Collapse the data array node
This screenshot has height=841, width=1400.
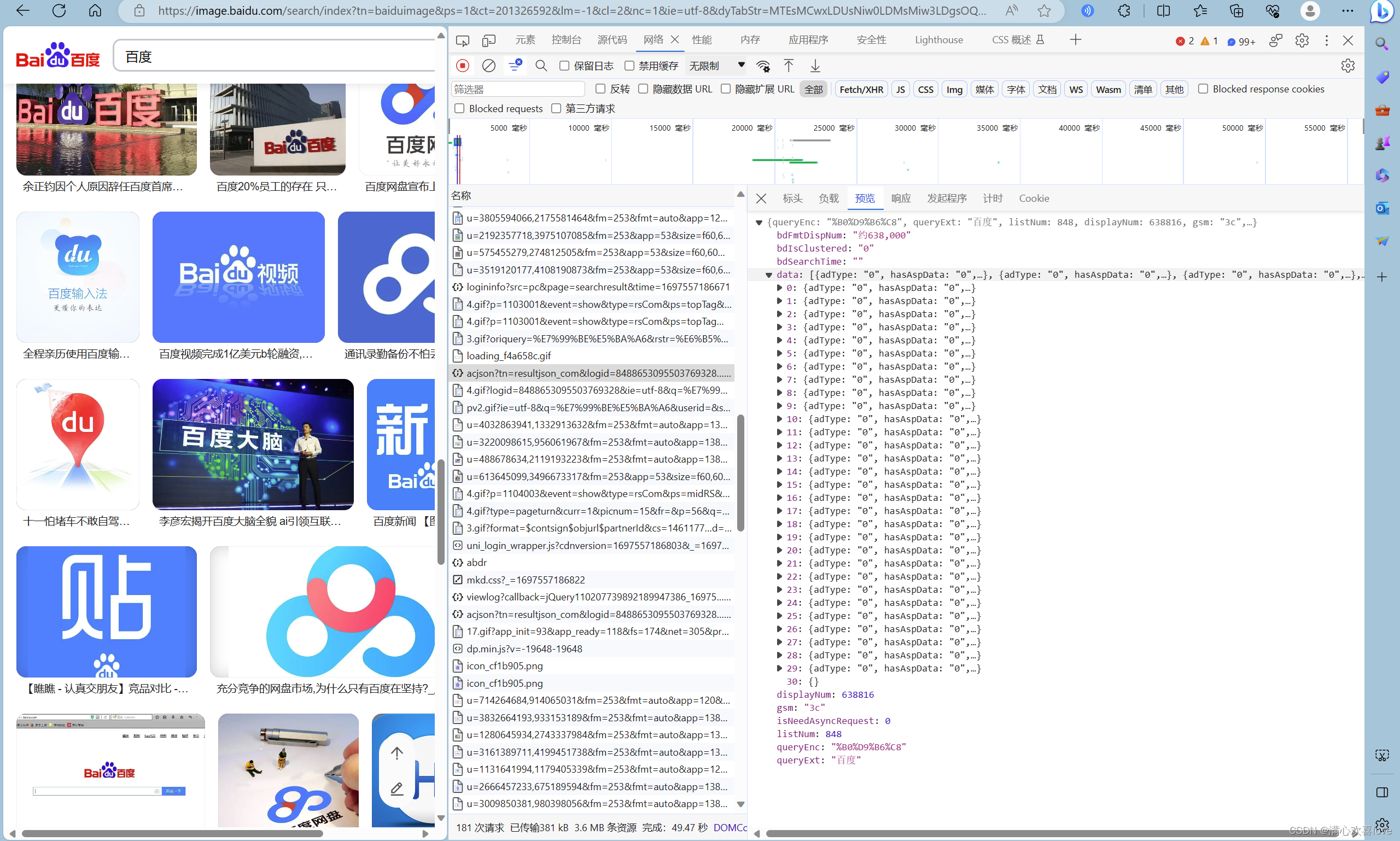click(x=768, y=275)
